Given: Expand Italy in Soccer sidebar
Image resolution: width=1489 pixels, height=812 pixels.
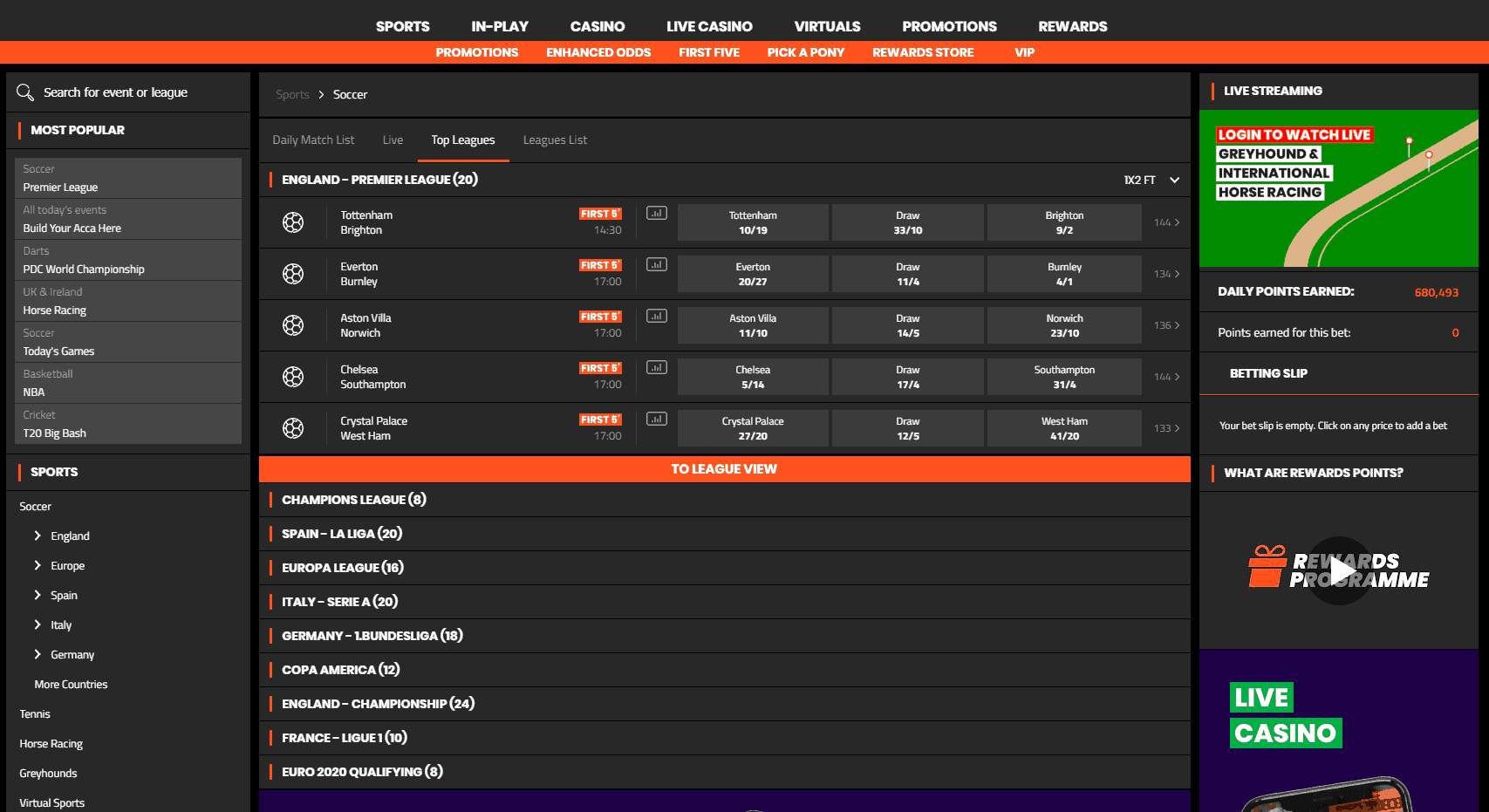Looking at the screenshot, I should pyautogui.click(x=38, y=624).
